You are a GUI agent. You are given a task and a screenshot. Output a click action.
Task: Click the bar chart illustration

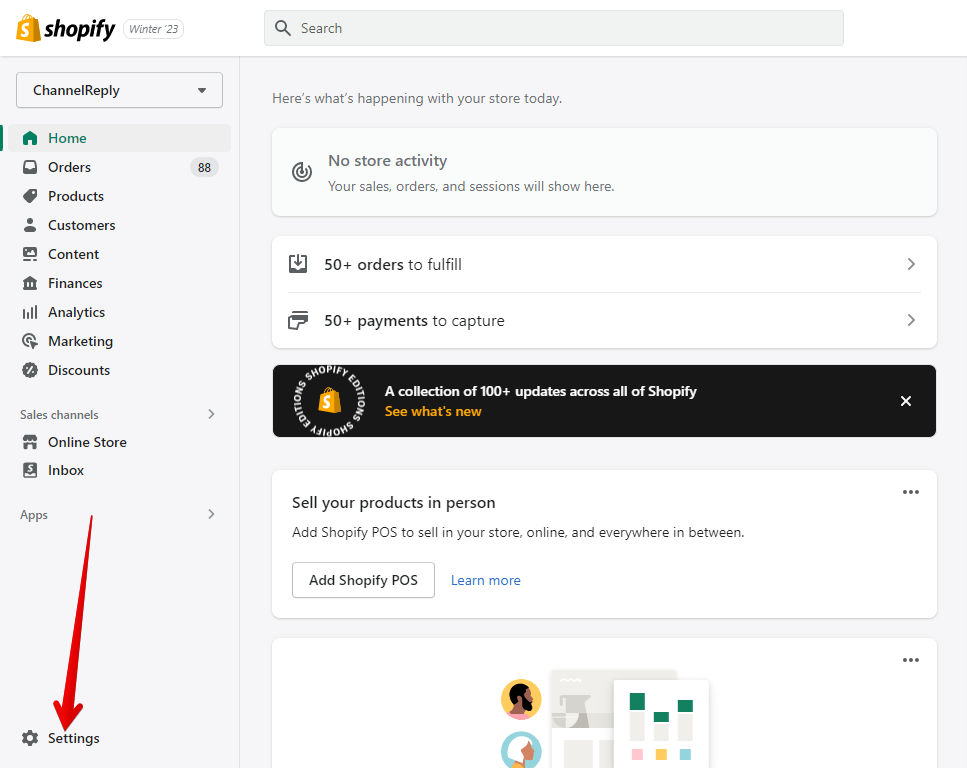661,724
